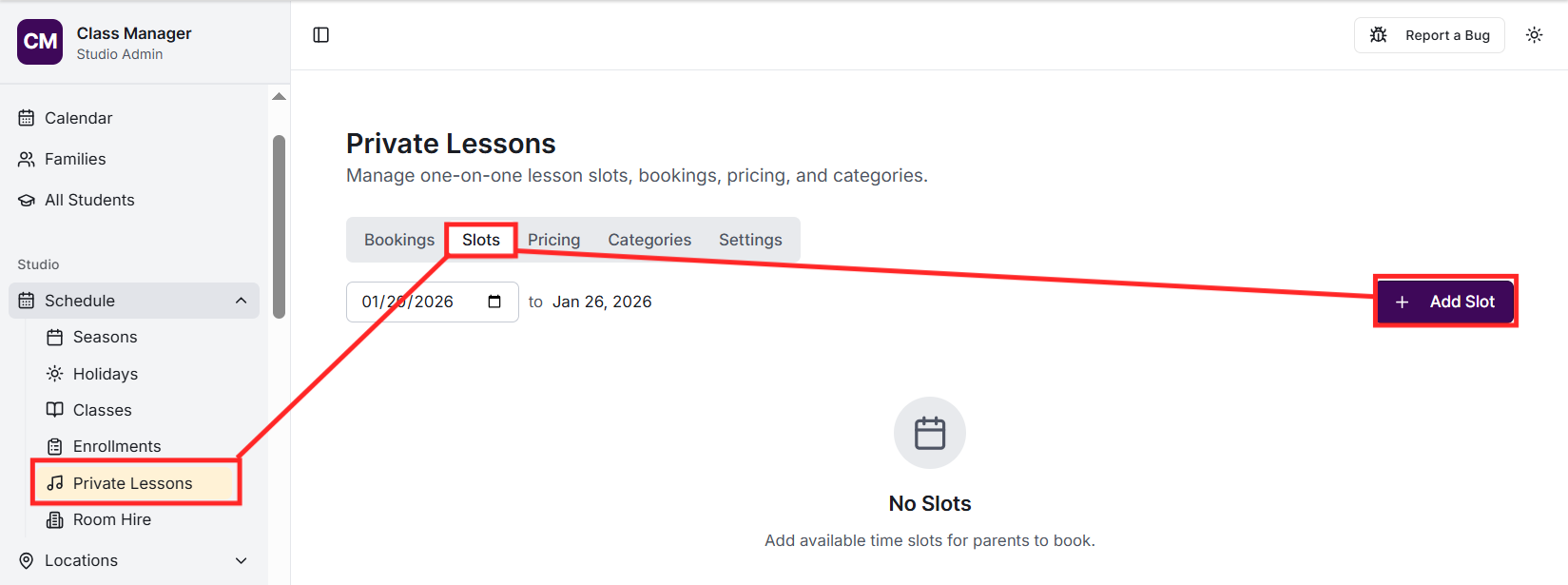Go to Families in the sidebar
The height and width of the screenshot is (585, 1568).
pyautogui.click(x=75, y=159)
